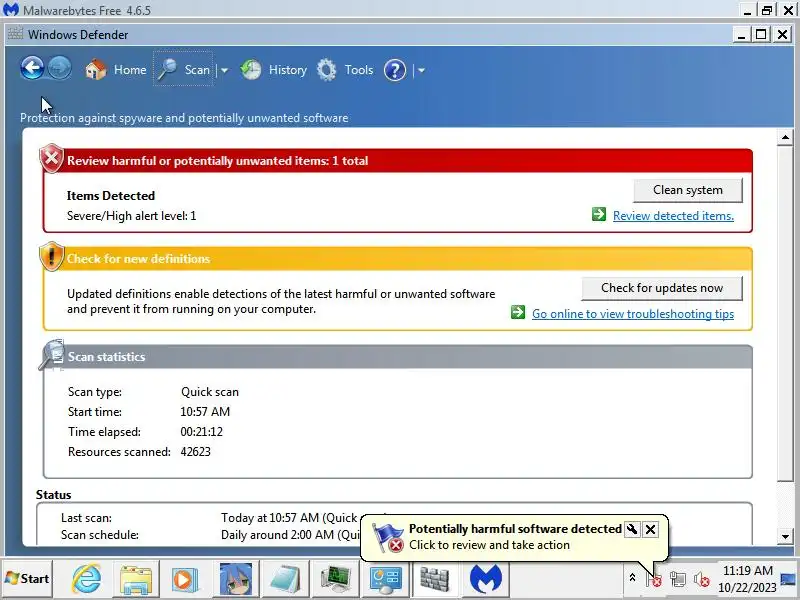Select the Tools toolbar label
This screenshot has width=800, height=600.
coord(359,69)
